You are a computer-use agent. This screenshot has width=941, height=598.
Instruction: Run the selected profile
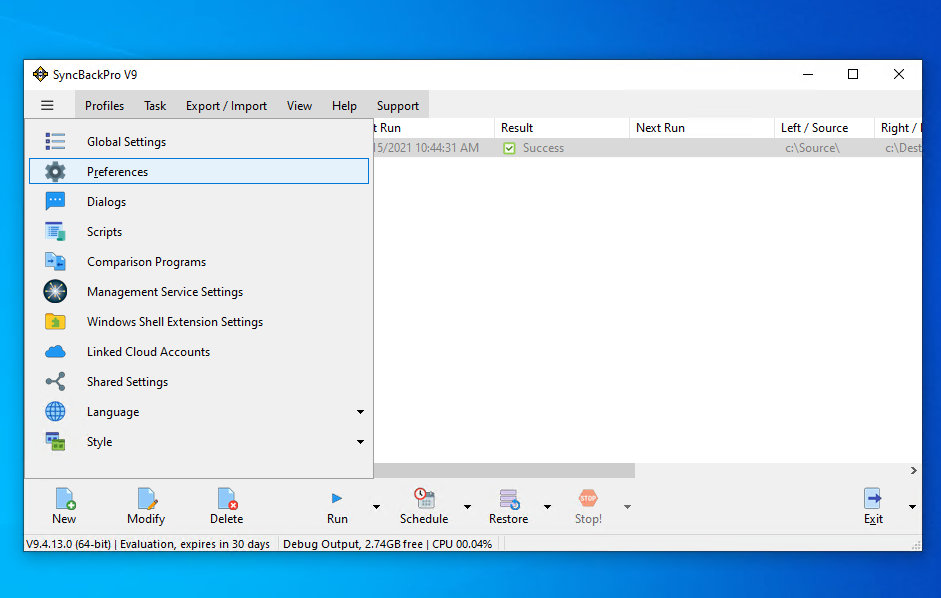[x=337, y=507]
